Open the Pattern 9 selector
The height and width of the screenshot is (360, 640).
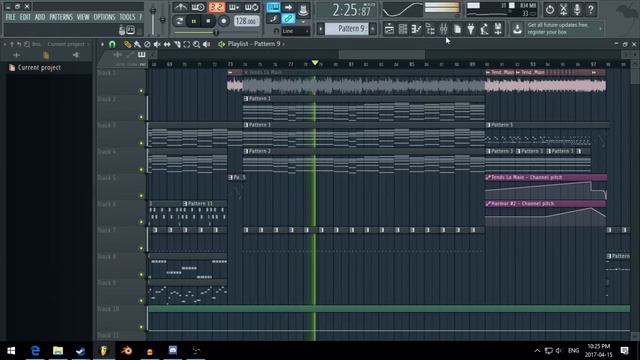pos(347,29)
